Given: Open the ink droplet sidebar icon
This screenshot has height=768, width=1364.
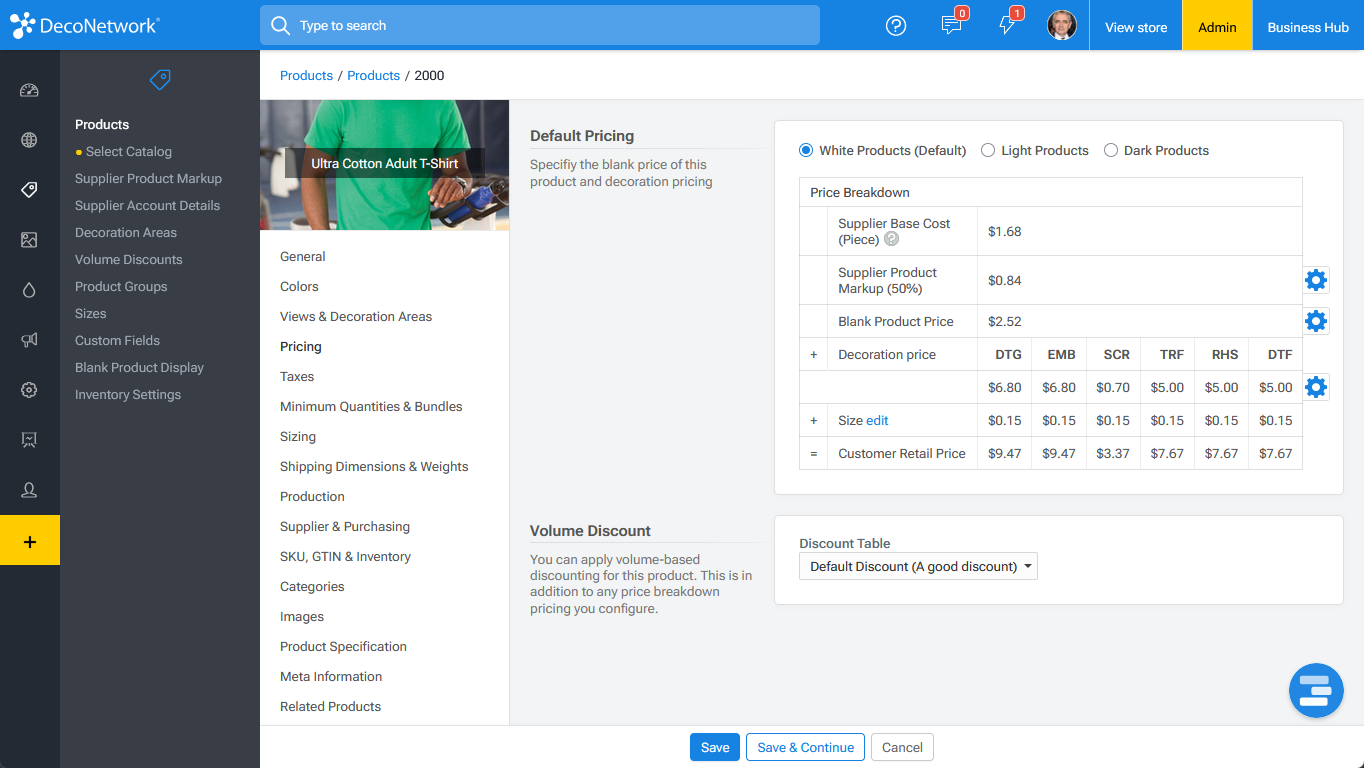Looking at the screenshot, I should pyautogui.click(x=29, y=290).
